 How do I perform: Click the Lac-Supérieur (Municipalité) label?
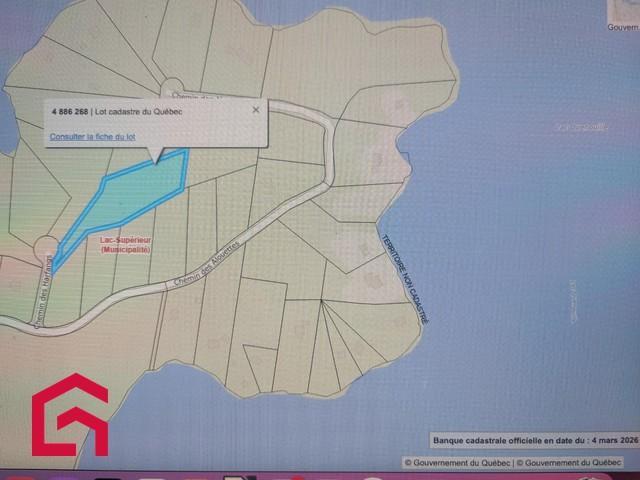(125, 244)
